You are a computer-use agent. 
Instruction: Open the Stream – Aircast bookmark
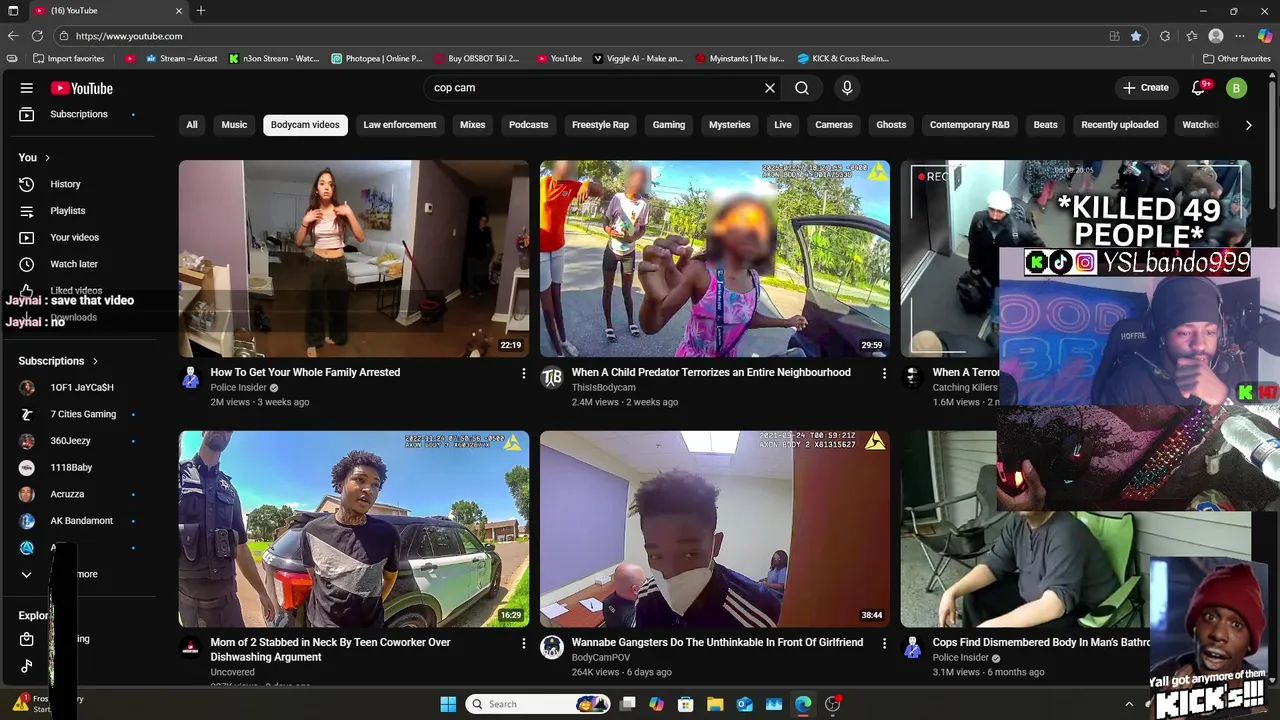(x=182, y=58)
